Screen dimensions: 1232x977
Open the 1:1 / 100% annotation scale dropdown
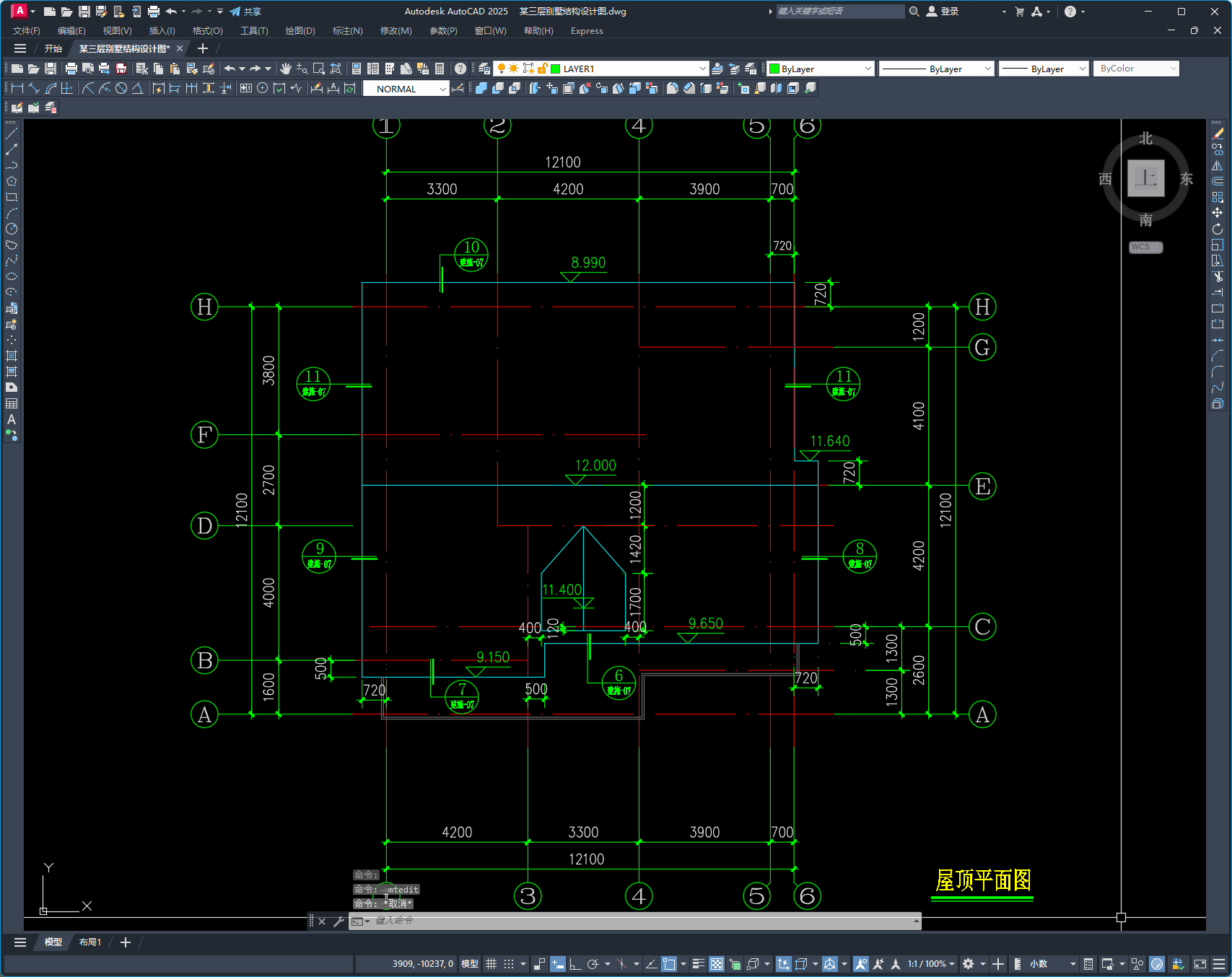coord(931,963)
